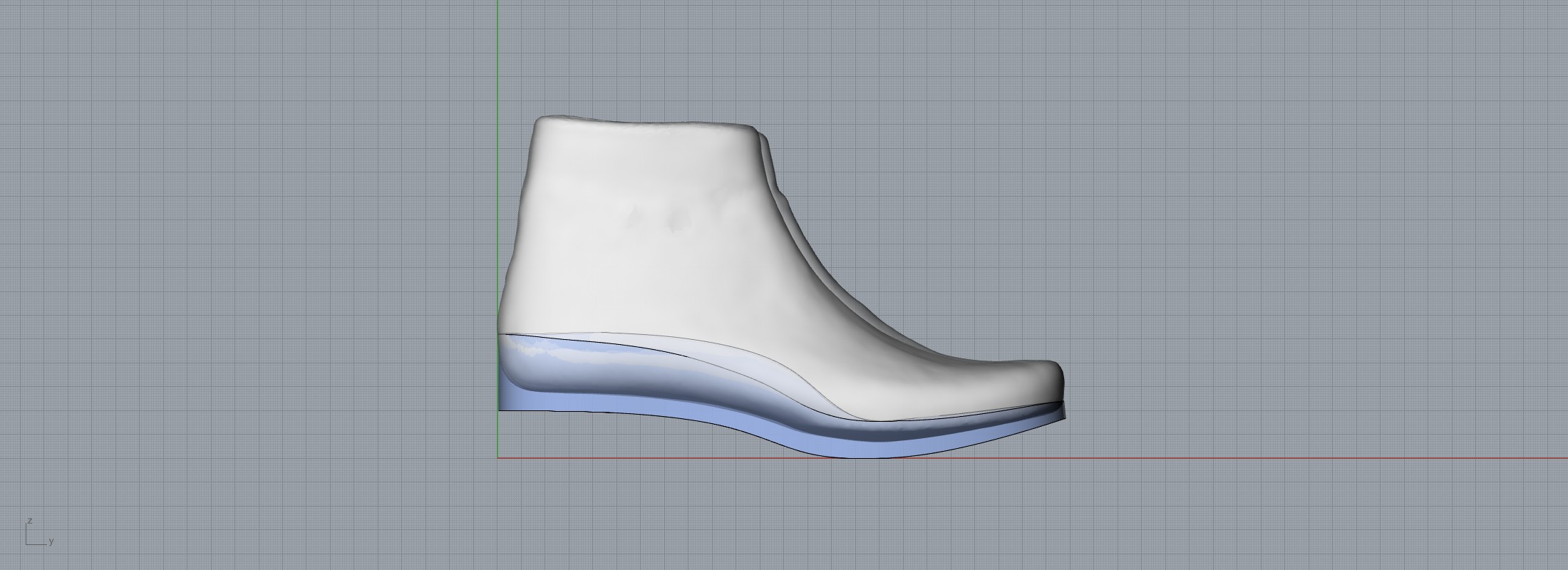
Task: Click the y label on the axis icon
Action: tap(51, 541)
